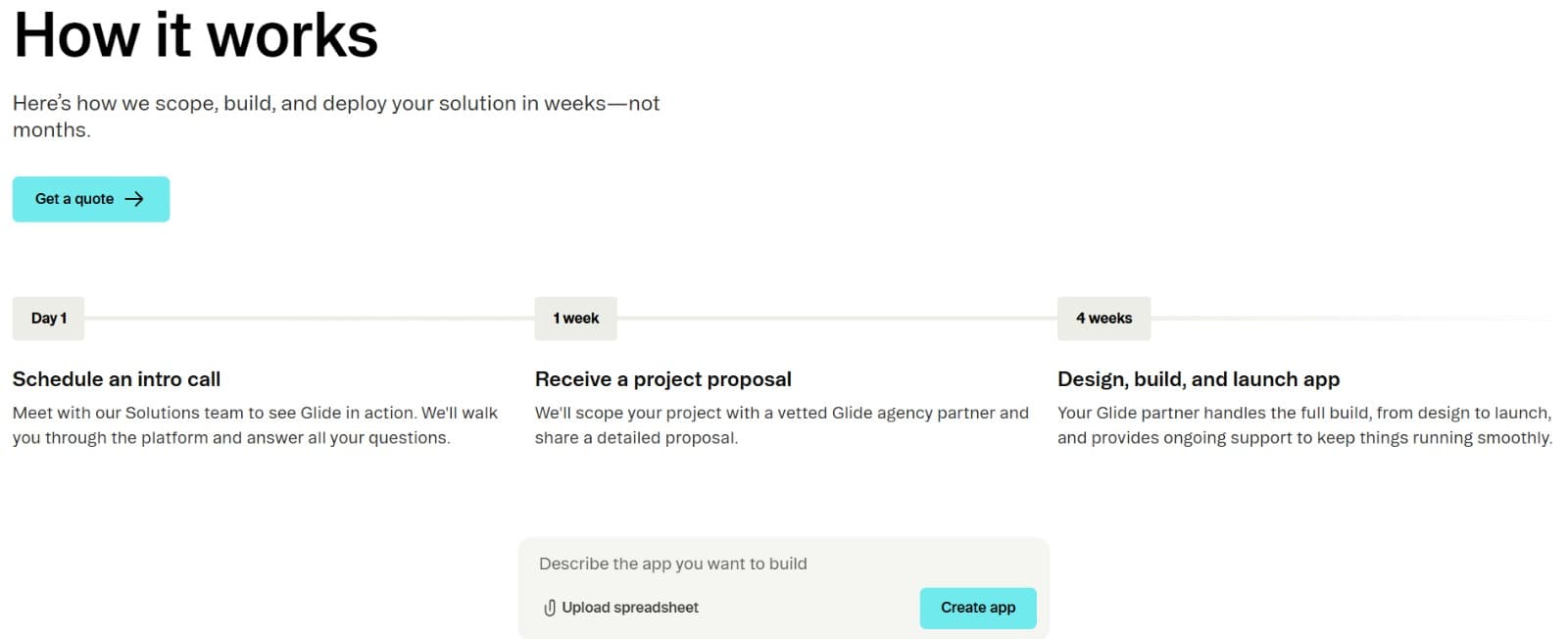This screenshot has height=639, width=1568.
Task: Click timeline line between 1 week and 4 weeks
Action: pos(836,319)
